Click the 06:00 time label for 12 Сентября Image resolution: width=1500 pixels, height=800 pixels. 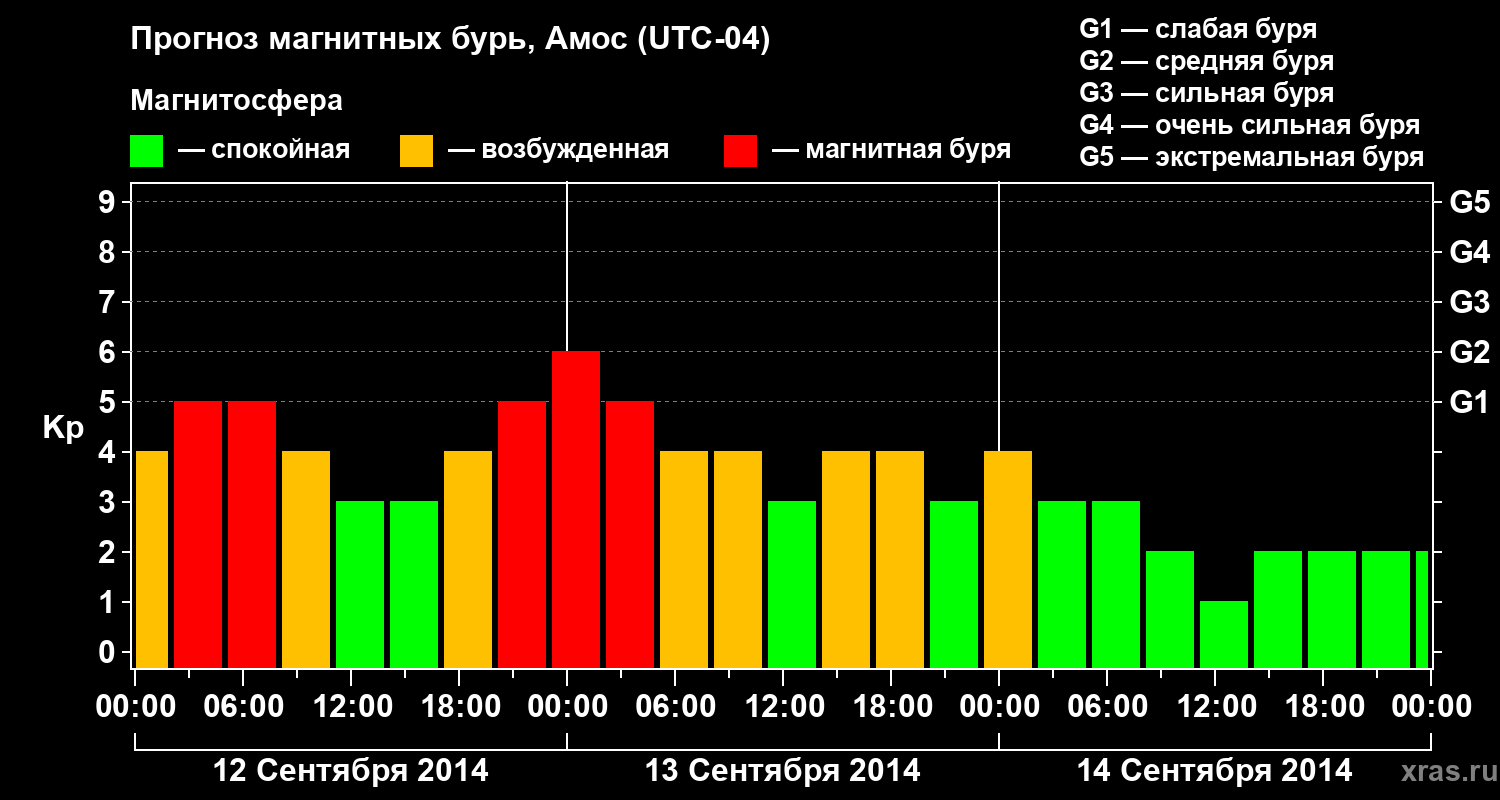243,706
